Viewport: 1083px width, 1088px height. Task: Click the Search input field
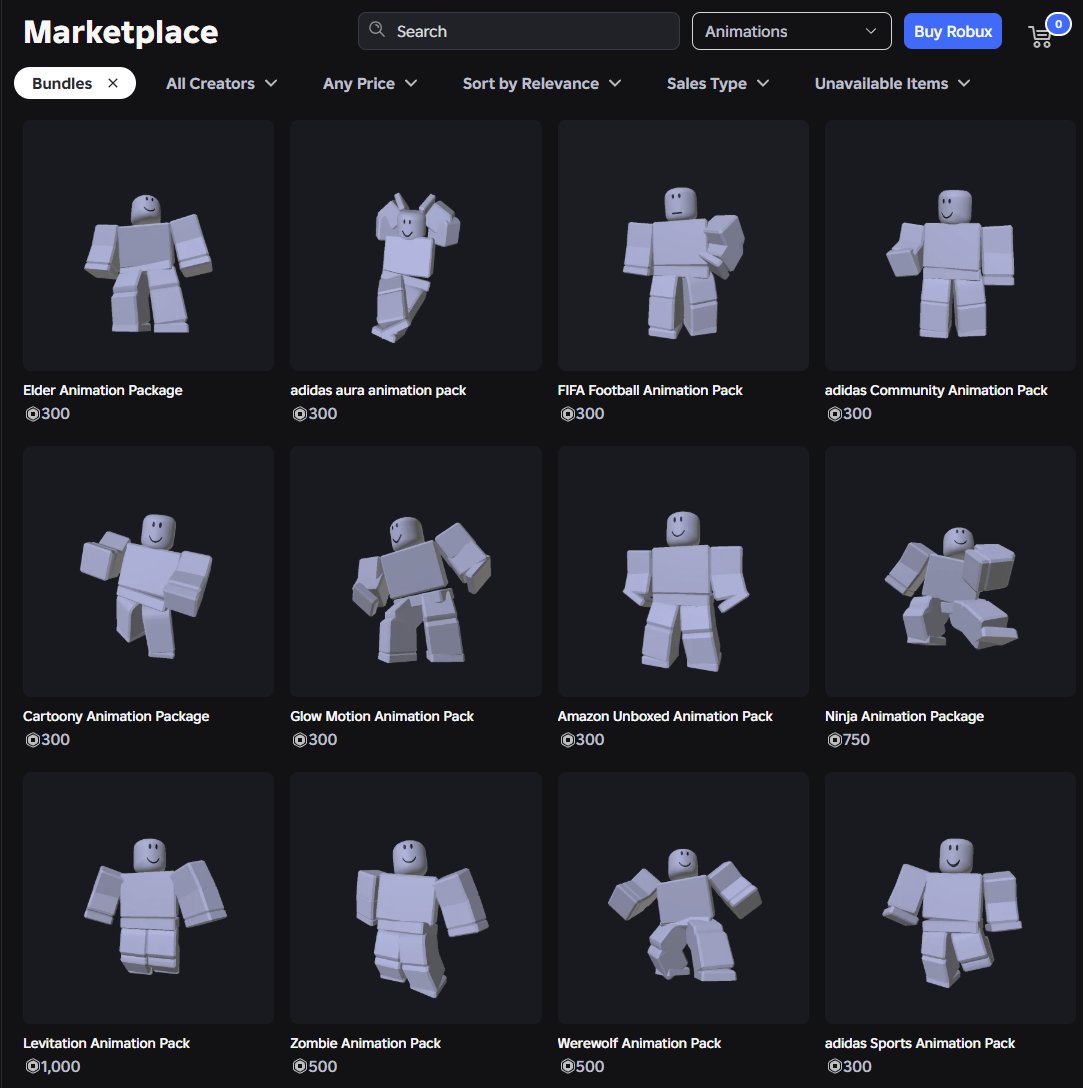coord(518,31)
